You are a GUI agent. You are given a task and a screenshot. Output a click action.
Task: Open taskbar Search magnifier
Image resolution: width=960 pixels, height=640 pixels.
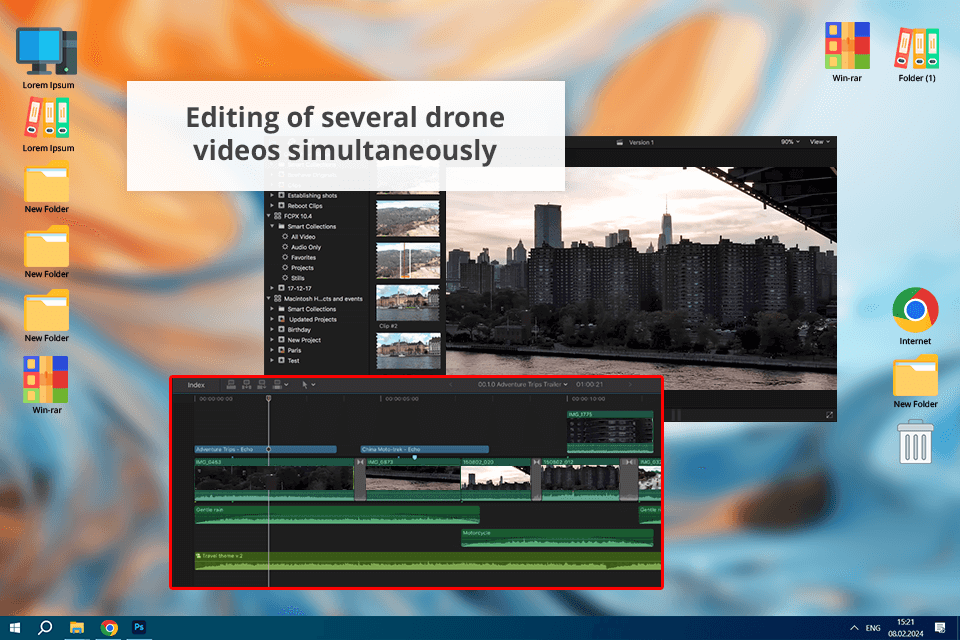click(x=45, y=628)
